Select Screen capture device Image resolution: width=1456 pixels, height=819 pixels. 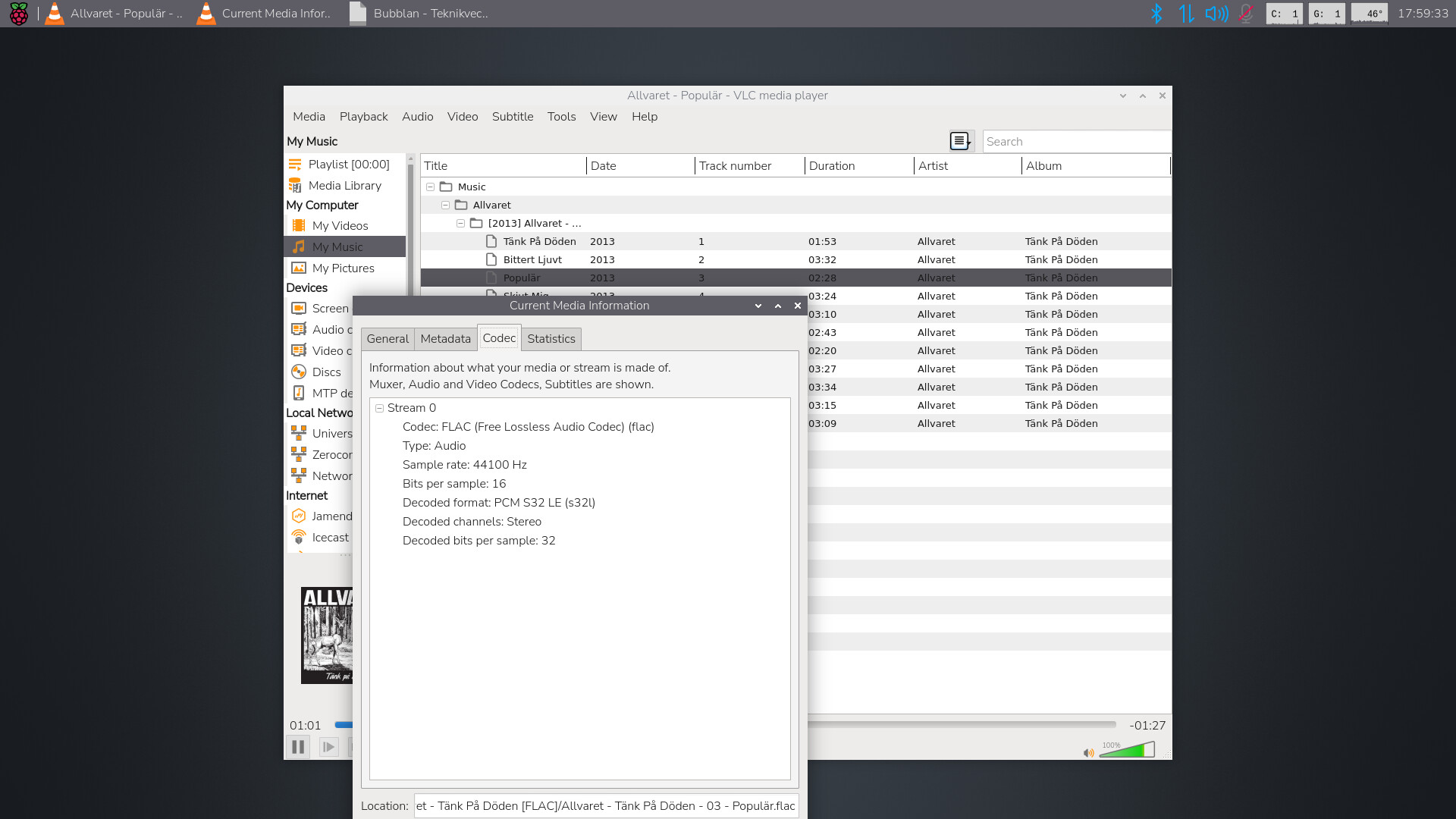[320, 309]
